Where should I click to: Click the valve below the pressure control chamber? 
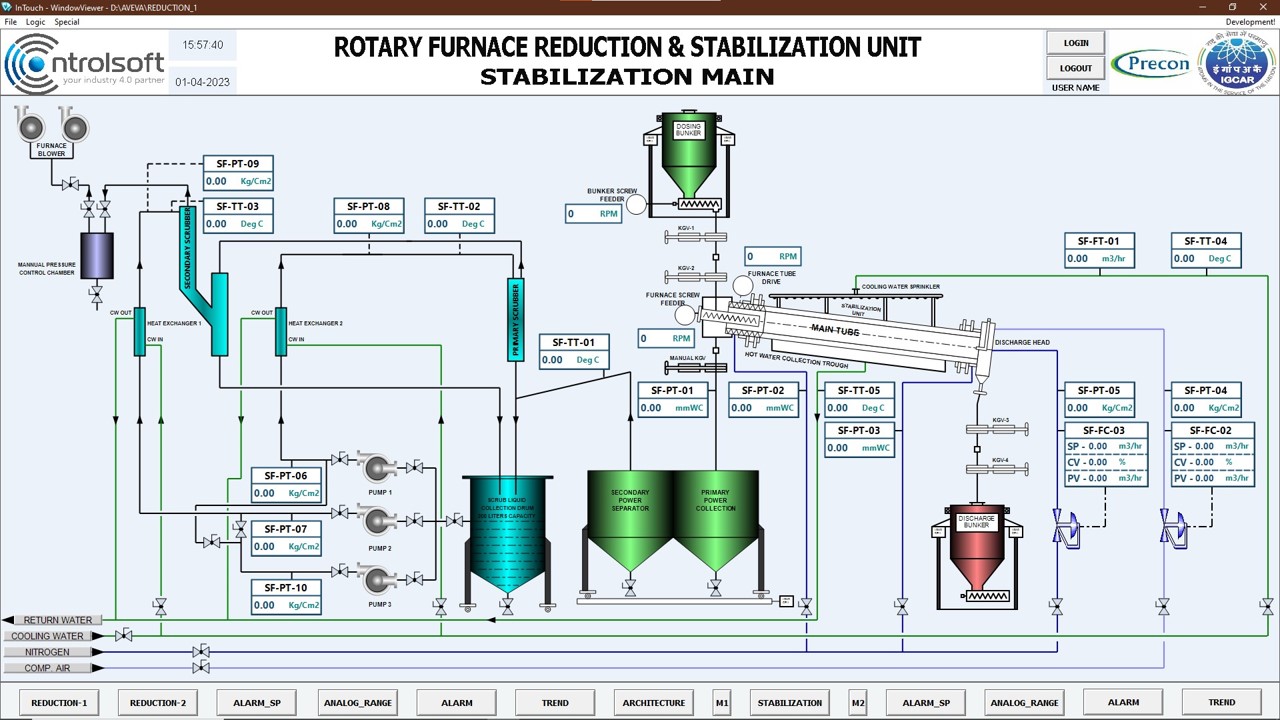point(96,295)
